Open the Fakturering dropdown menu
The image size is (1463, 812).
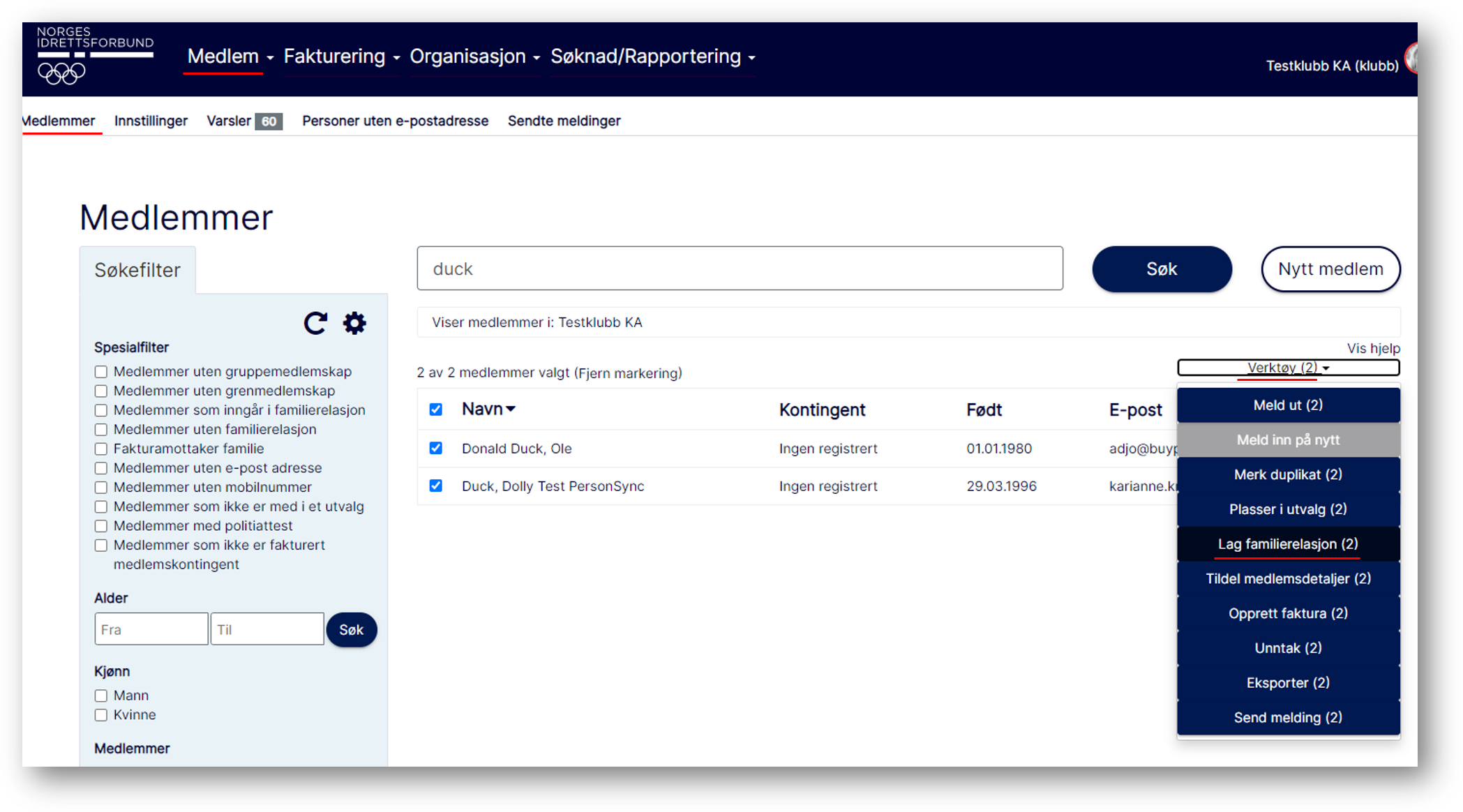pyautogui.click(x=341, y=57)
